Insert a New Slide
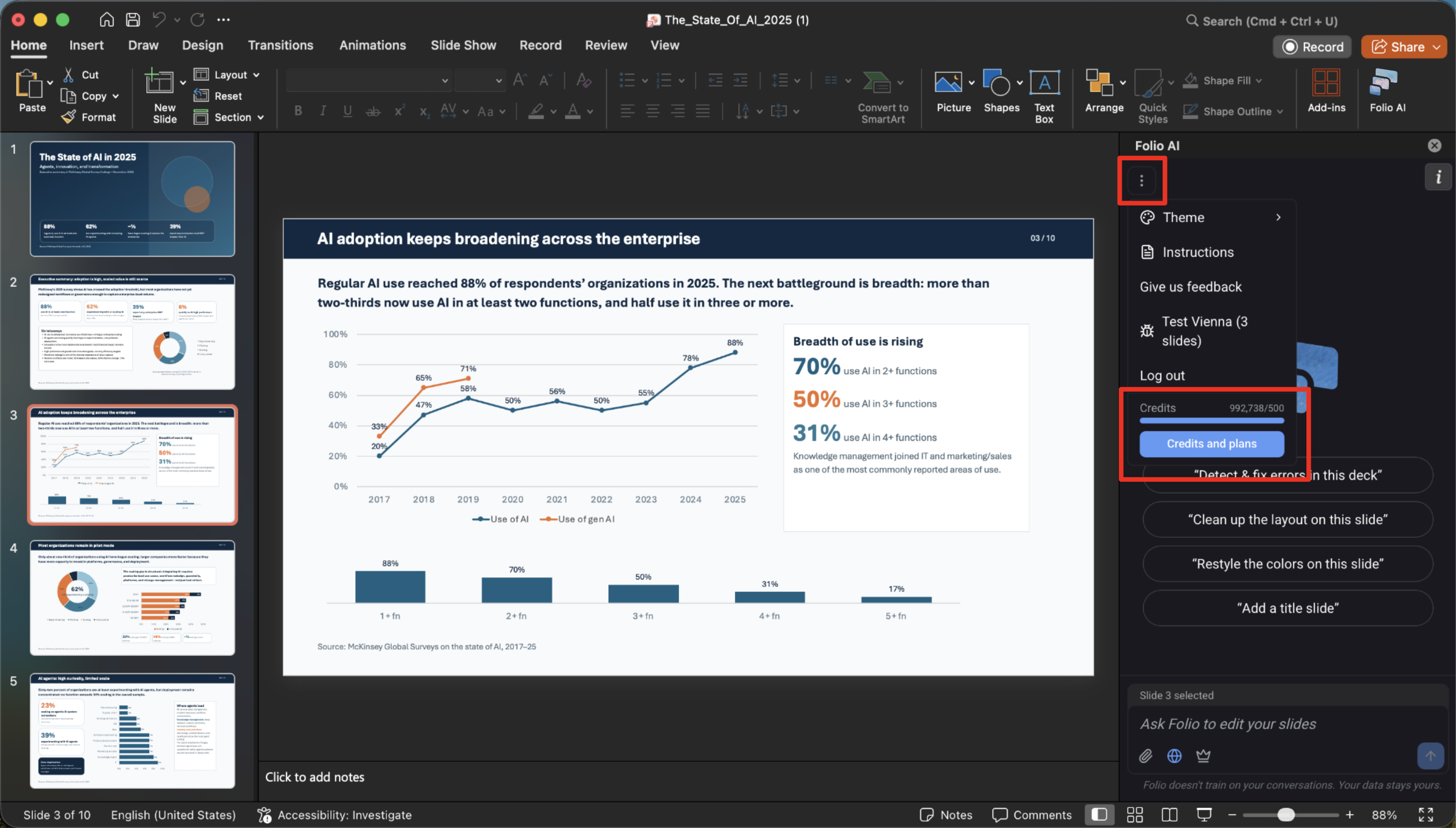Viewport: 1456px width, 828px height. tap(164, 96)
